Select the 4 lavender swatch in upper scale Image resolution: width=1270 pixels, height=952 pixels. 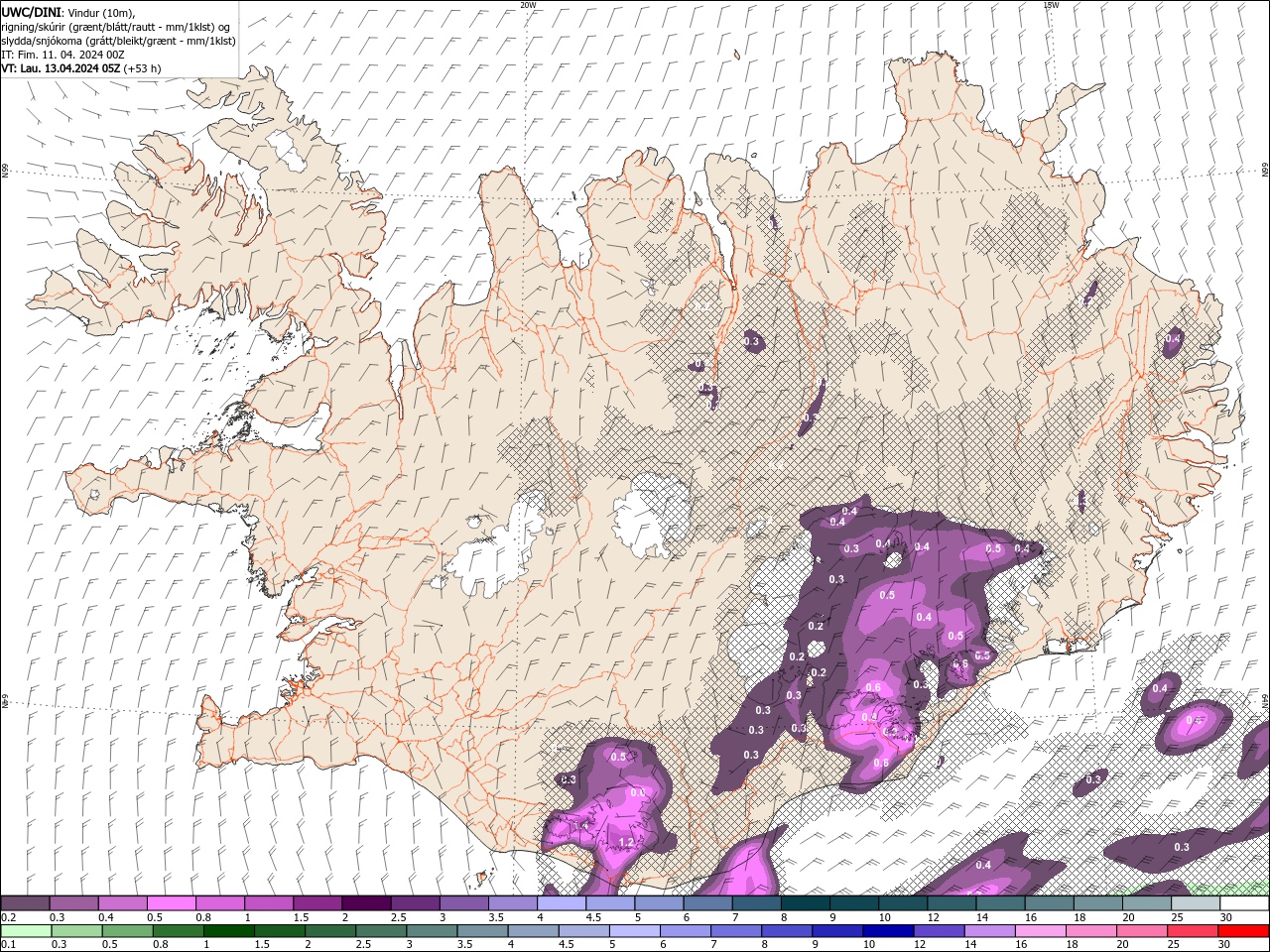pyautogui.click(x=560, y=903)
